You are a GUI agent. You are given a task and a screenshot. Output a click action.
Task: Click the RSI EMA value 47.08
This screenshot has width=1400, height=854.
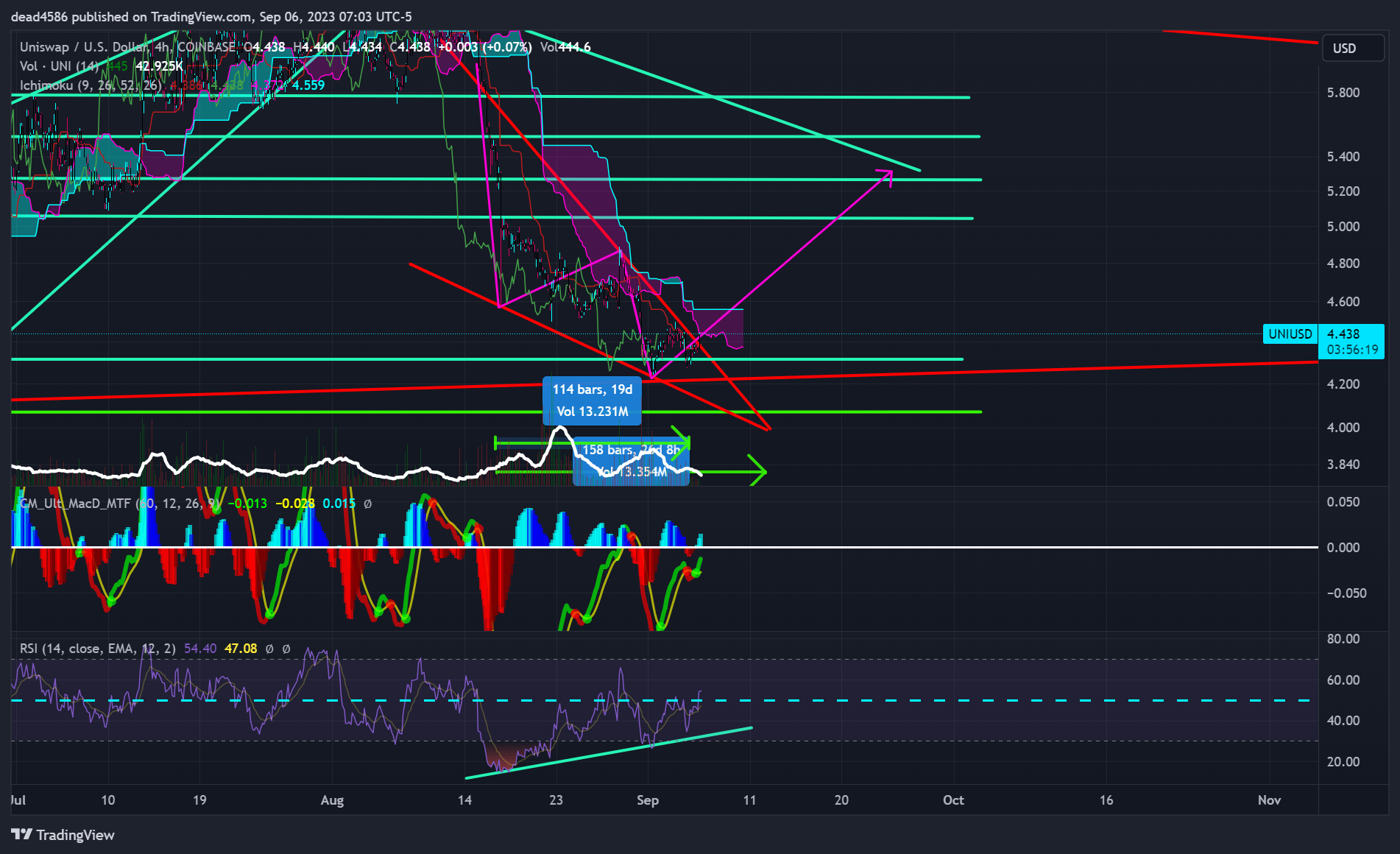coord(241,648)
